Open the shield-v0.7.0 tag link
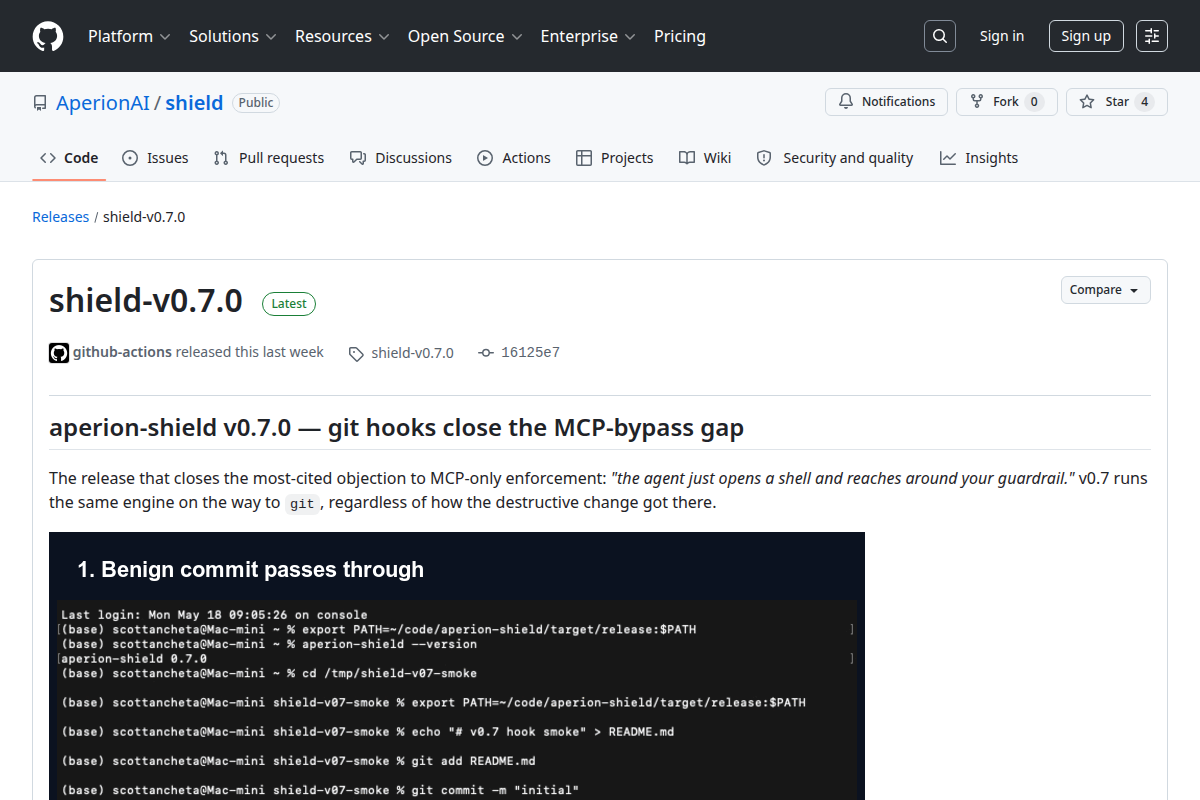1200x800 pixels. (401, 353)
